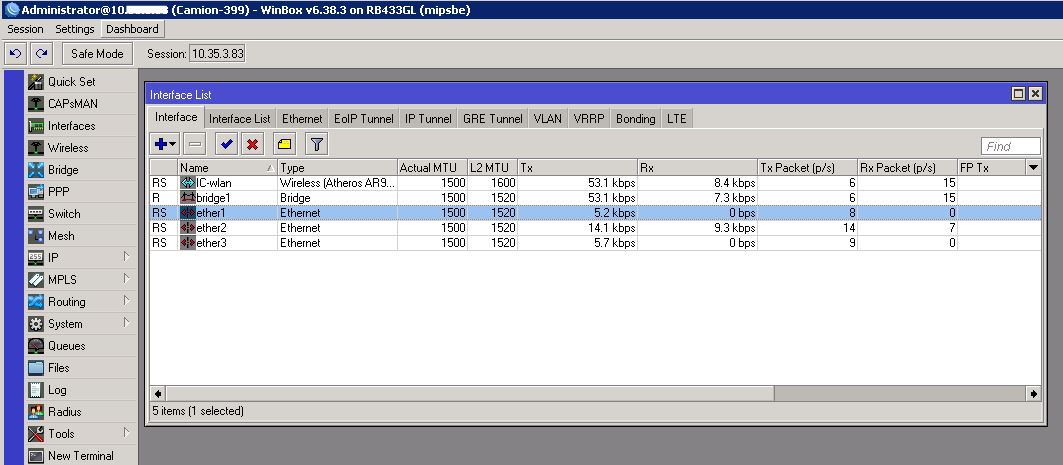Click the Undo arrow button

tap(16, 54)
